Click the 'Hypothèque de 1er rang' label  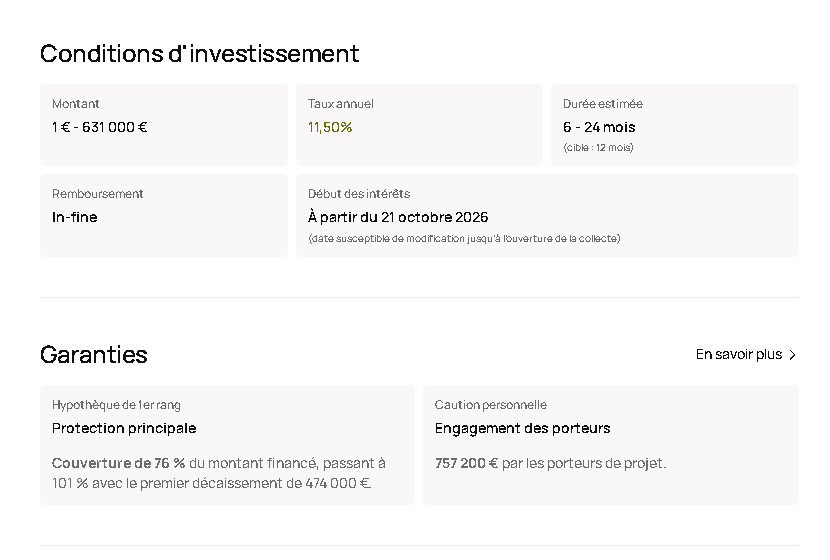pyautogui.click(x=116, y=405)
